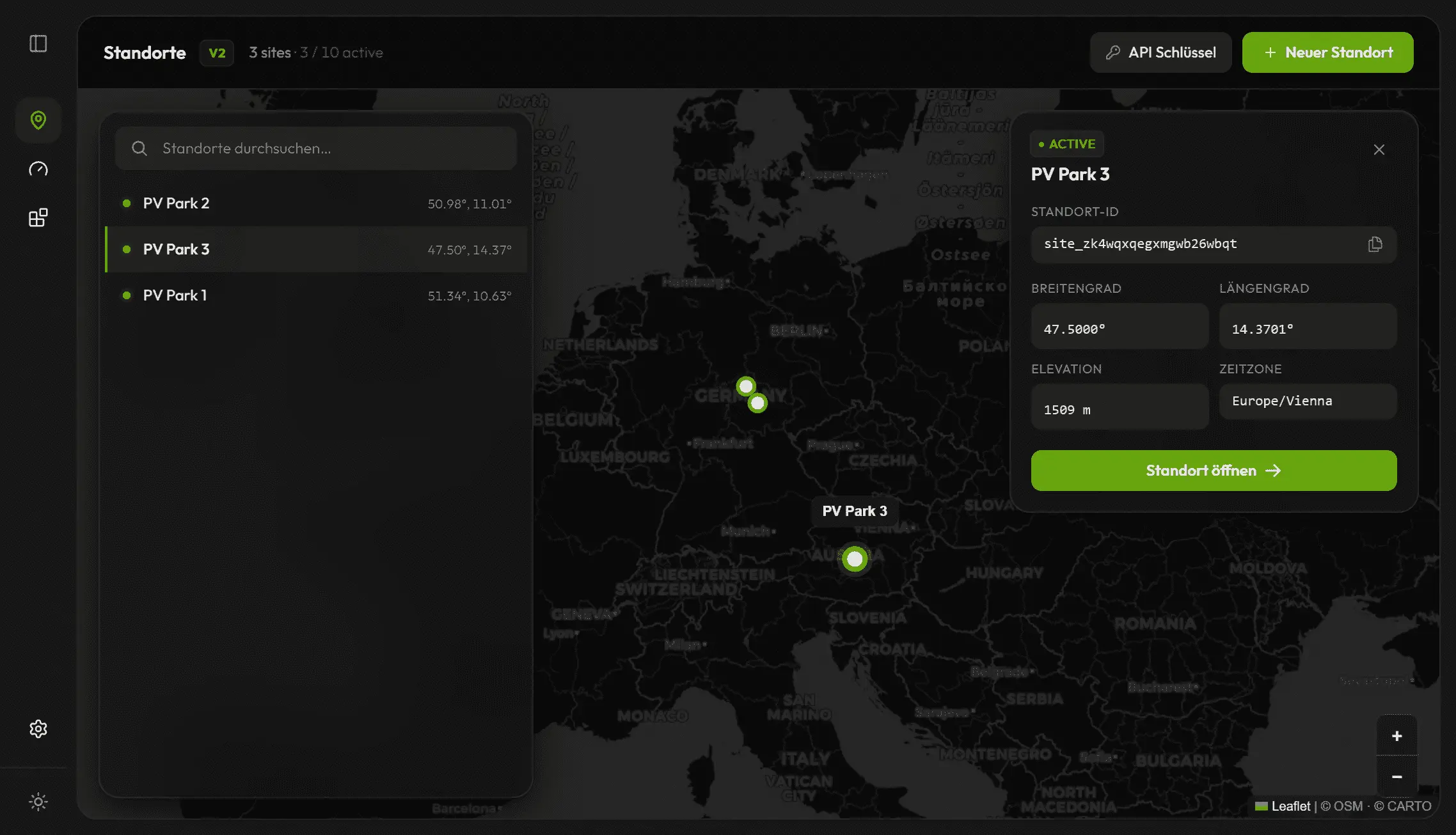Image resolution: width=1456 pixels, height=835 pixels.
Task: Open settings gear icon
Action: (38, 729)
